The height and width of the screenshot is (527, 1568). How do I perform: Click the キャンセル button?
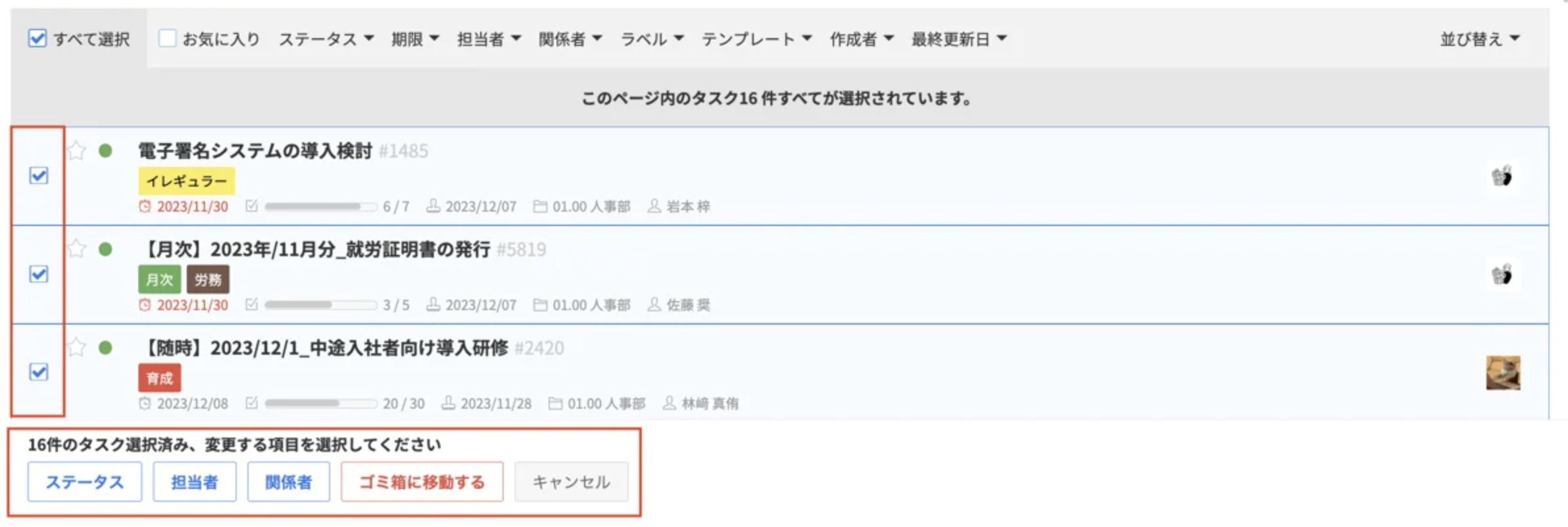pos(571,482)
